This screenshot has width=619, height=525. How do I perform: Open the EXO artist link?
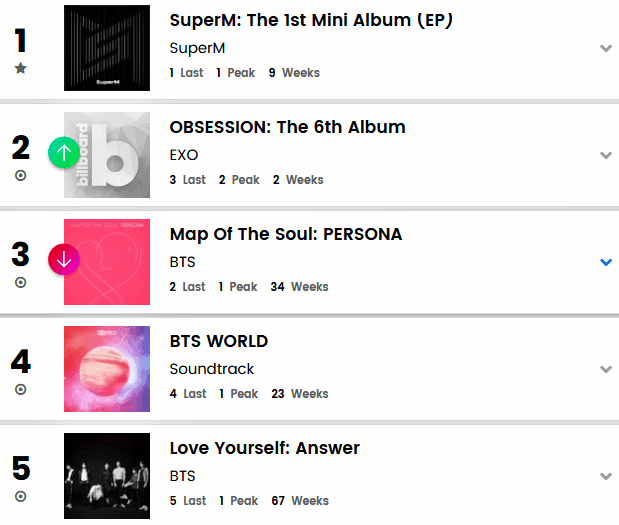pos(184,155)
